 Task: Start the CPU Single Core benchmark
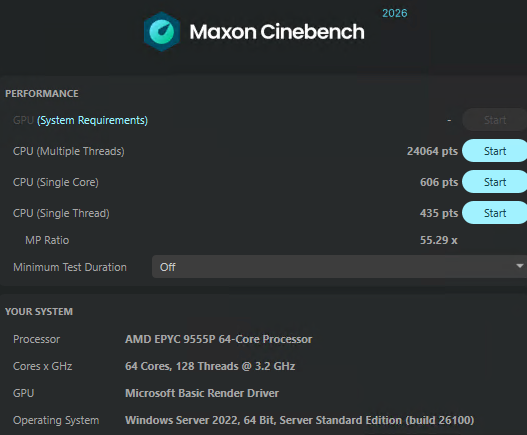[x=495, y=182]
